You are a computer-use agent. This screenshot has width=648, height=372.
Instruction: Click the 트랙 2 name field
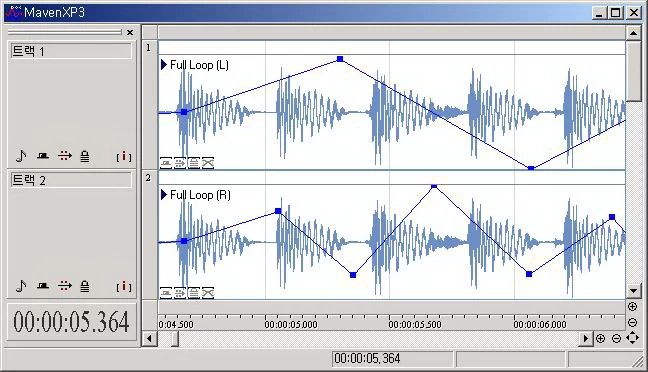click(x=71, y=180)
